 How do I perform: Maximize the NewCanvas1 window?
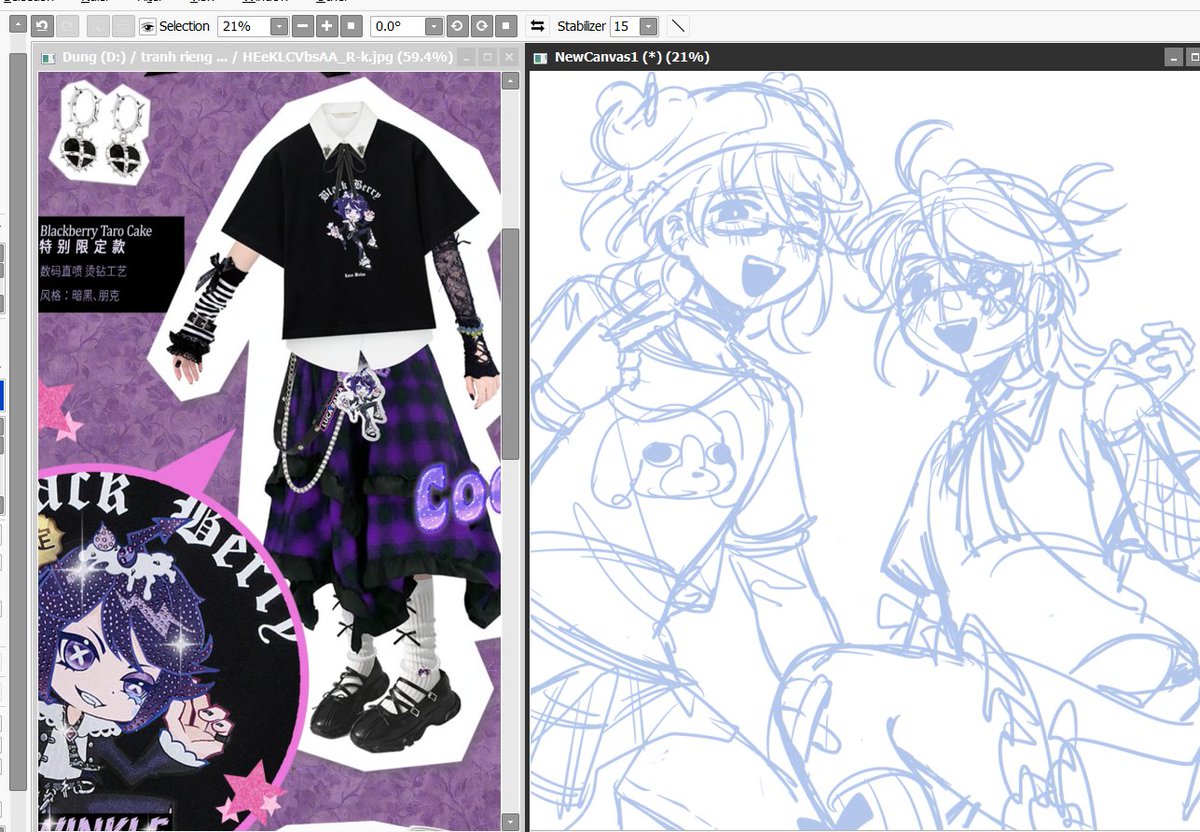click(1193, 58)
